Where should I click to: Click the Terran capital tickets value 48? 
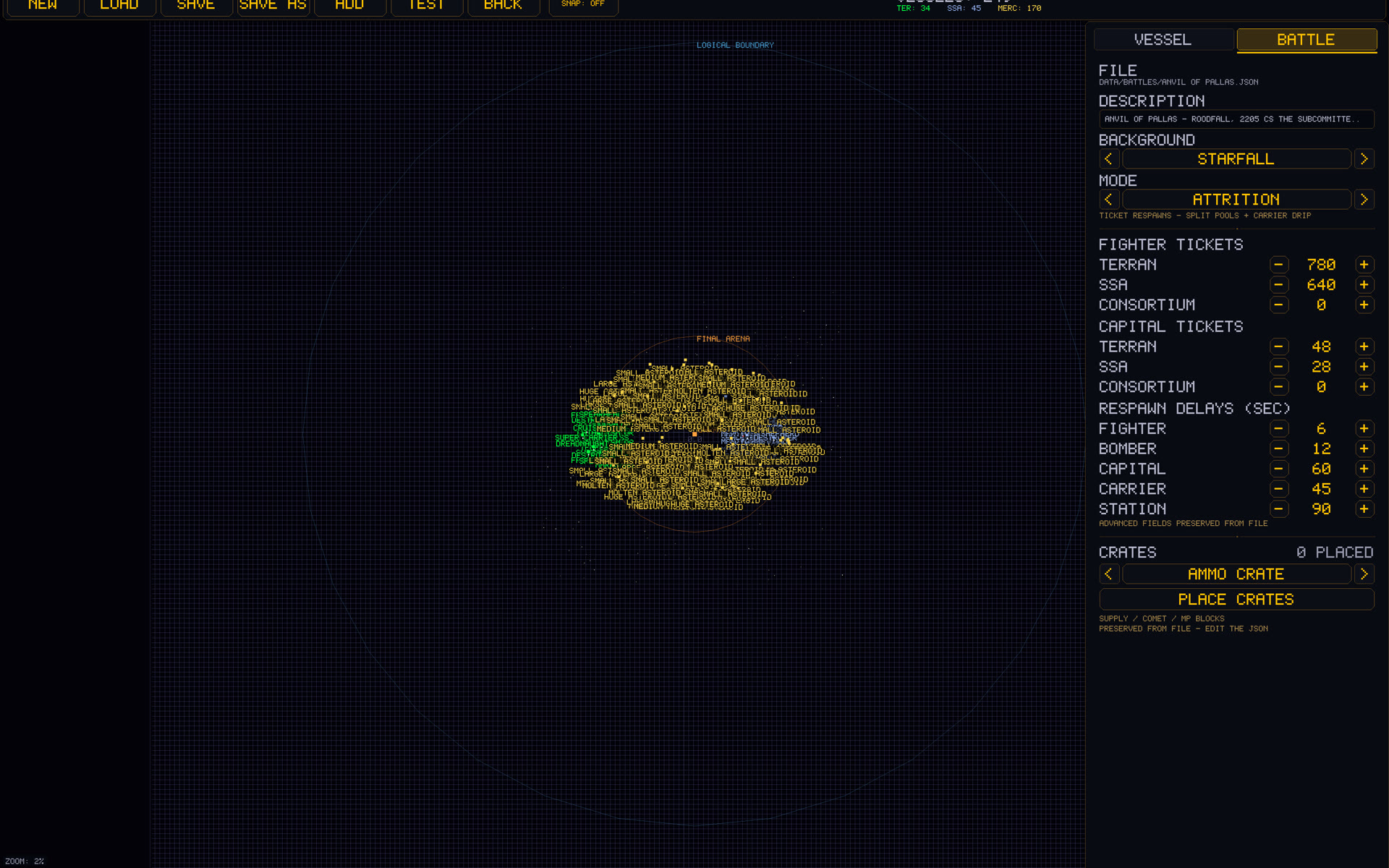coord(1321,346)
